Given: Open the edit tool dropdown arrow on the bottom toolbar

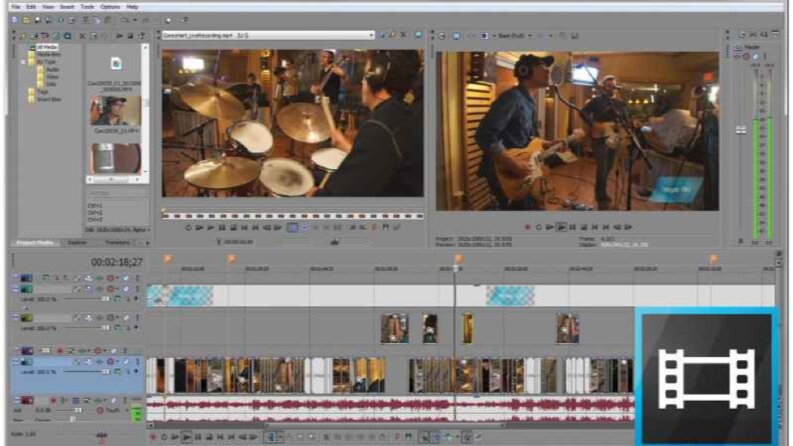Looking at the screenshot, I should [x=280, y=437].
